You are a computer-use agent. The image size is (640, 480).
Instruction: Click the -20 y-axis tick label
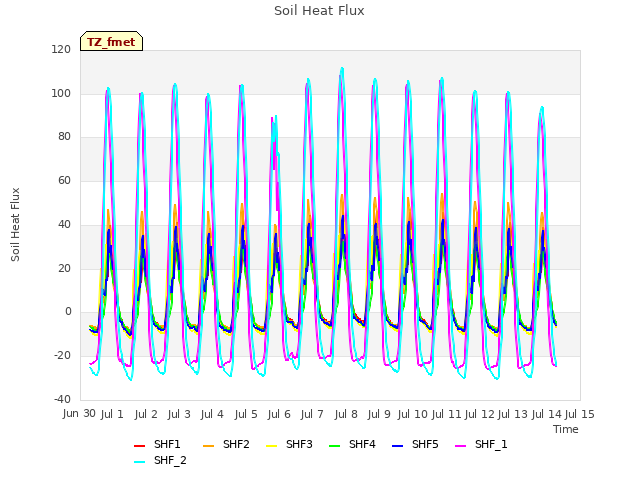pos(62,356)
